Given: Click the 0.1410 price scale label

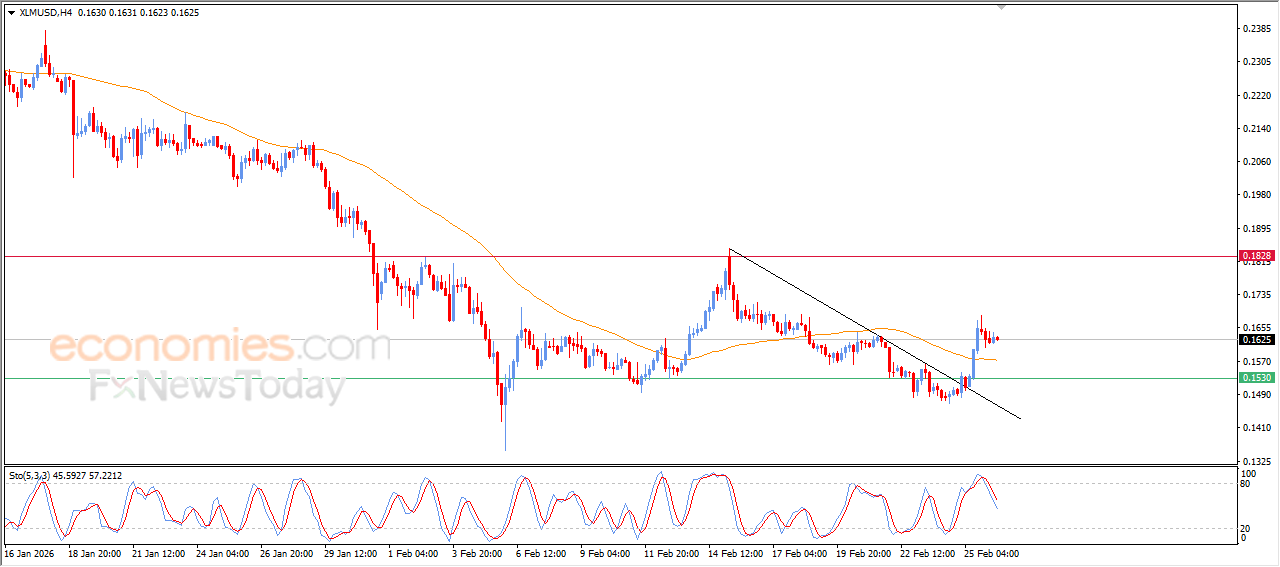Looking at the screenshot, I should (x=1258, y=428).
